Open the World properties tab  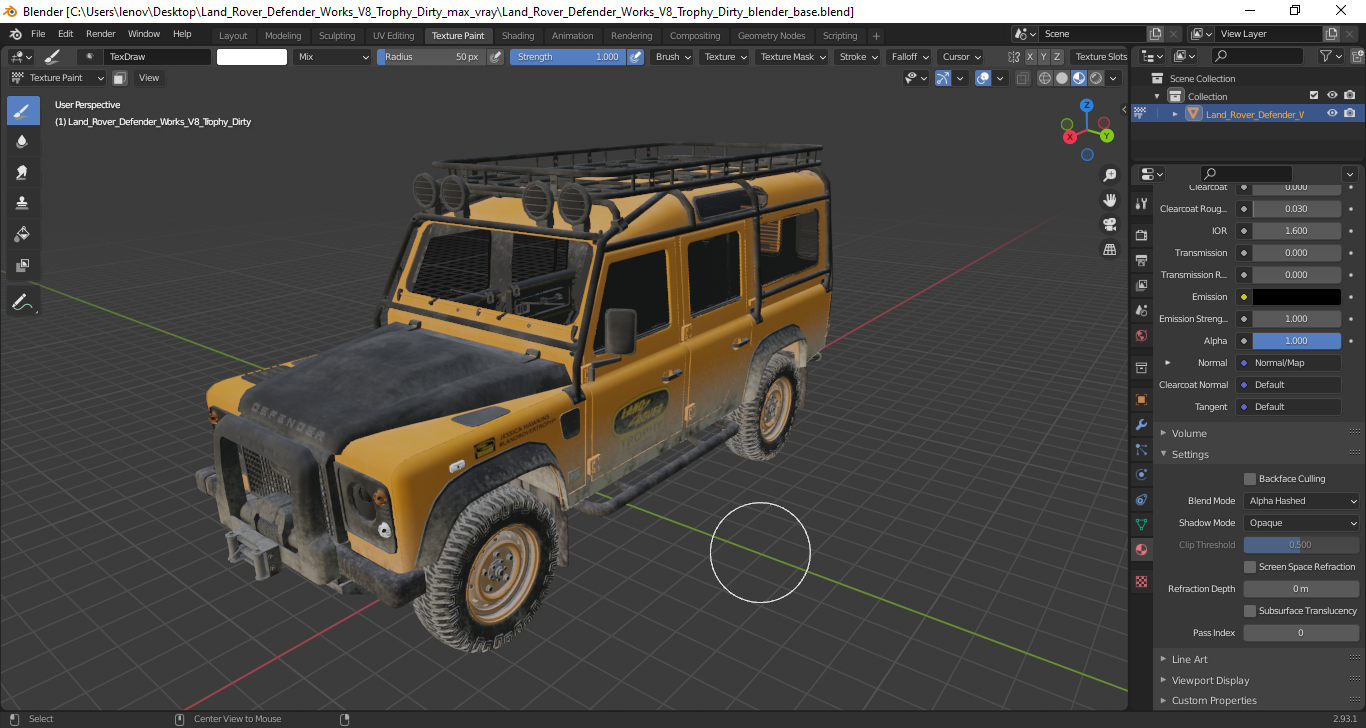(1141, 335)
